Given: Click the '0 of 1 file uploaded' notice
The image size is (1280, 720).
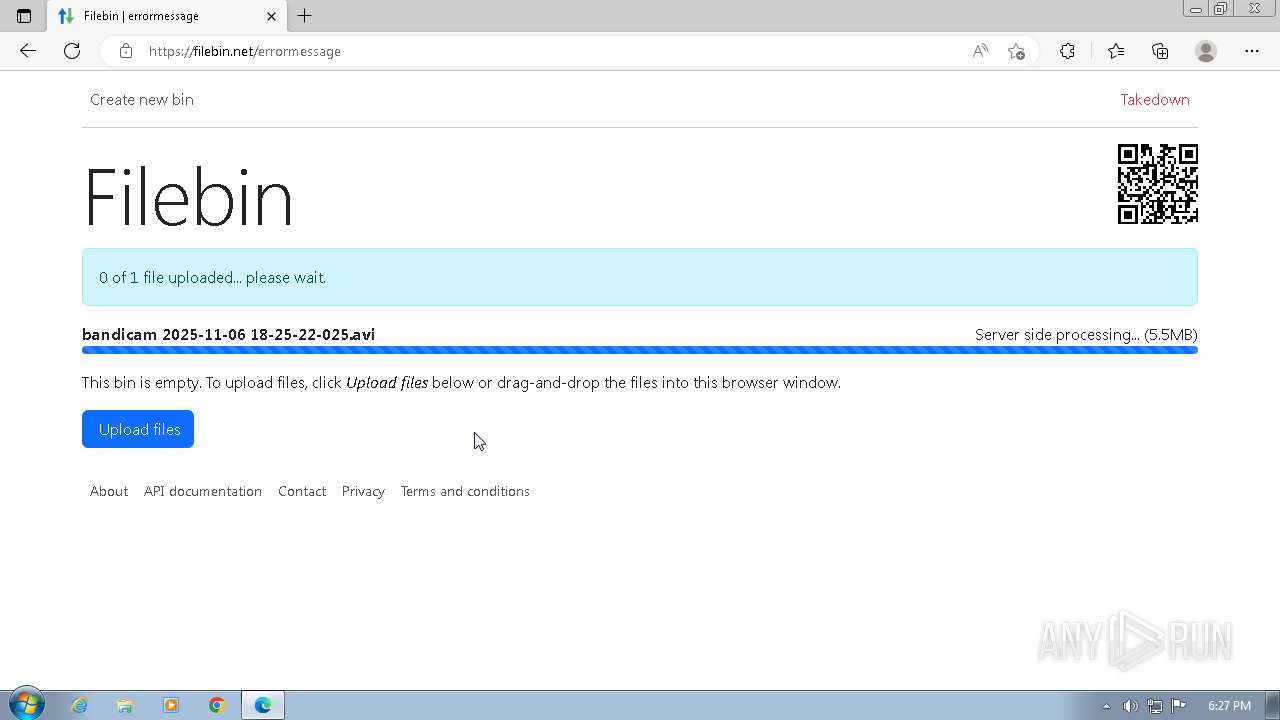Looking at the screenshot, I should click(640, 277).
